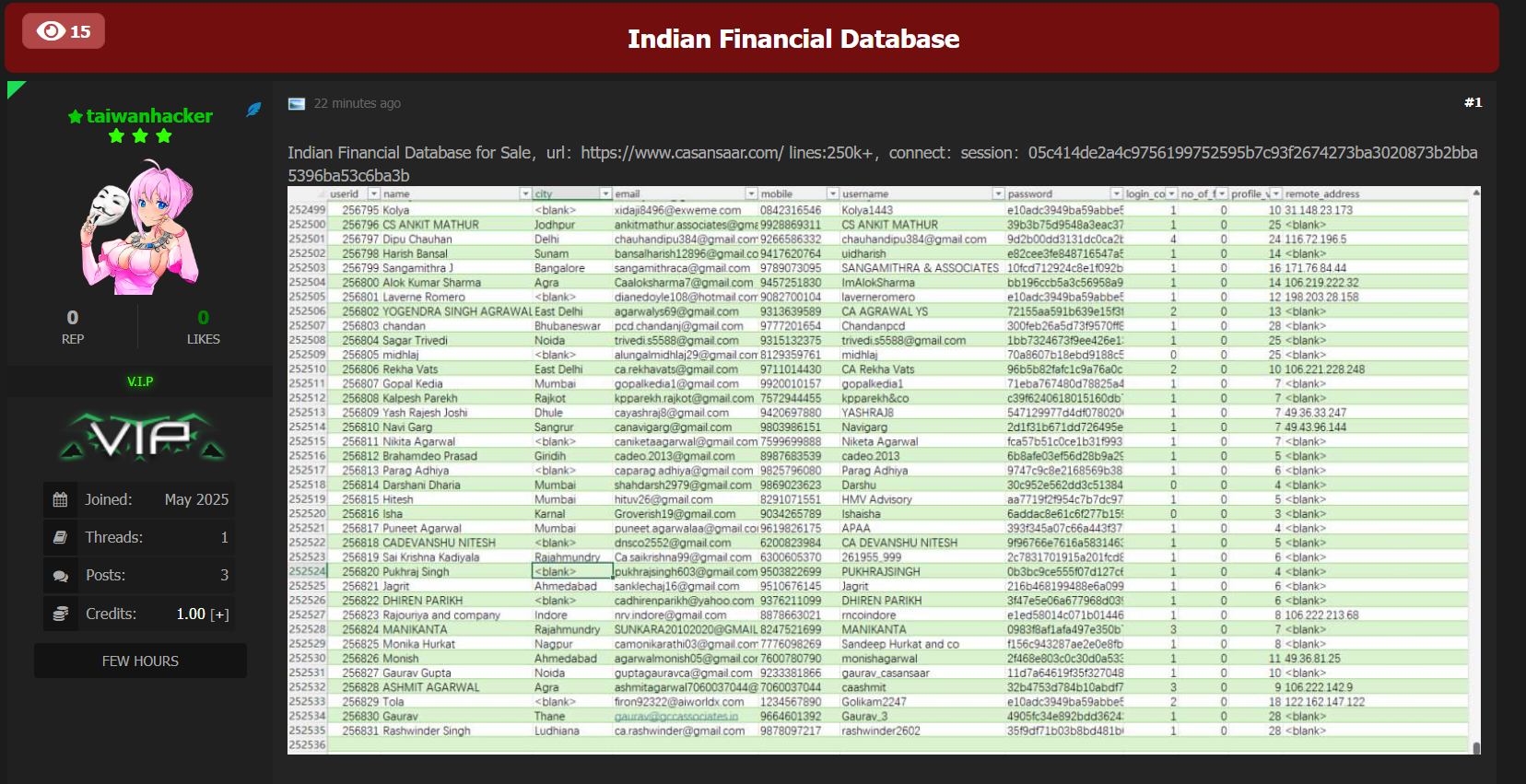Image resolution: width=1526 pixels, height=784 pixels.
Task: Expand credits with the [+] link
Action: (219, 614)
